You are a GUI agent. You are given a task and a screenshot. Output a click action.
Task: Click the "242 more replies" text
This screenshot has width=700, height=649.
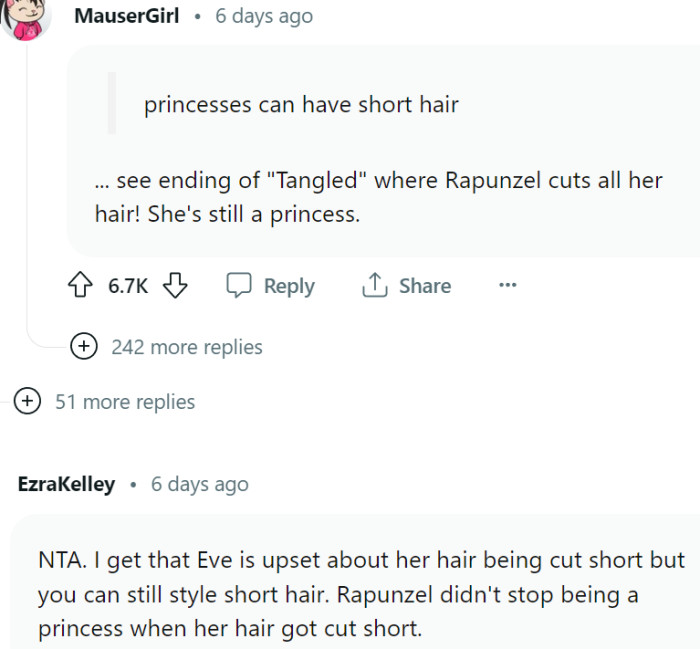187,347
